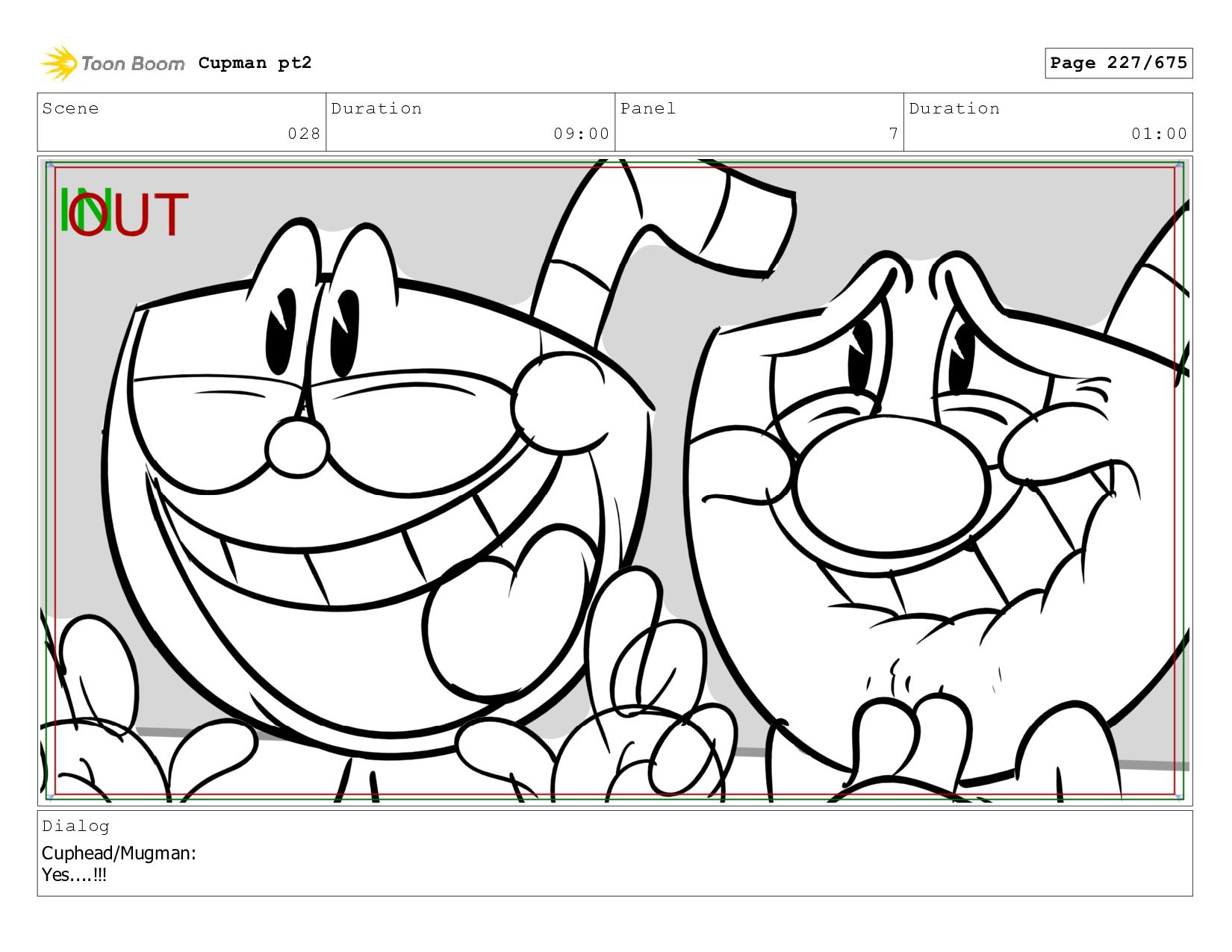Viewport: 1232px width, 952px height.
Task: Select the scene number '028'
Action: coord(304,134)
